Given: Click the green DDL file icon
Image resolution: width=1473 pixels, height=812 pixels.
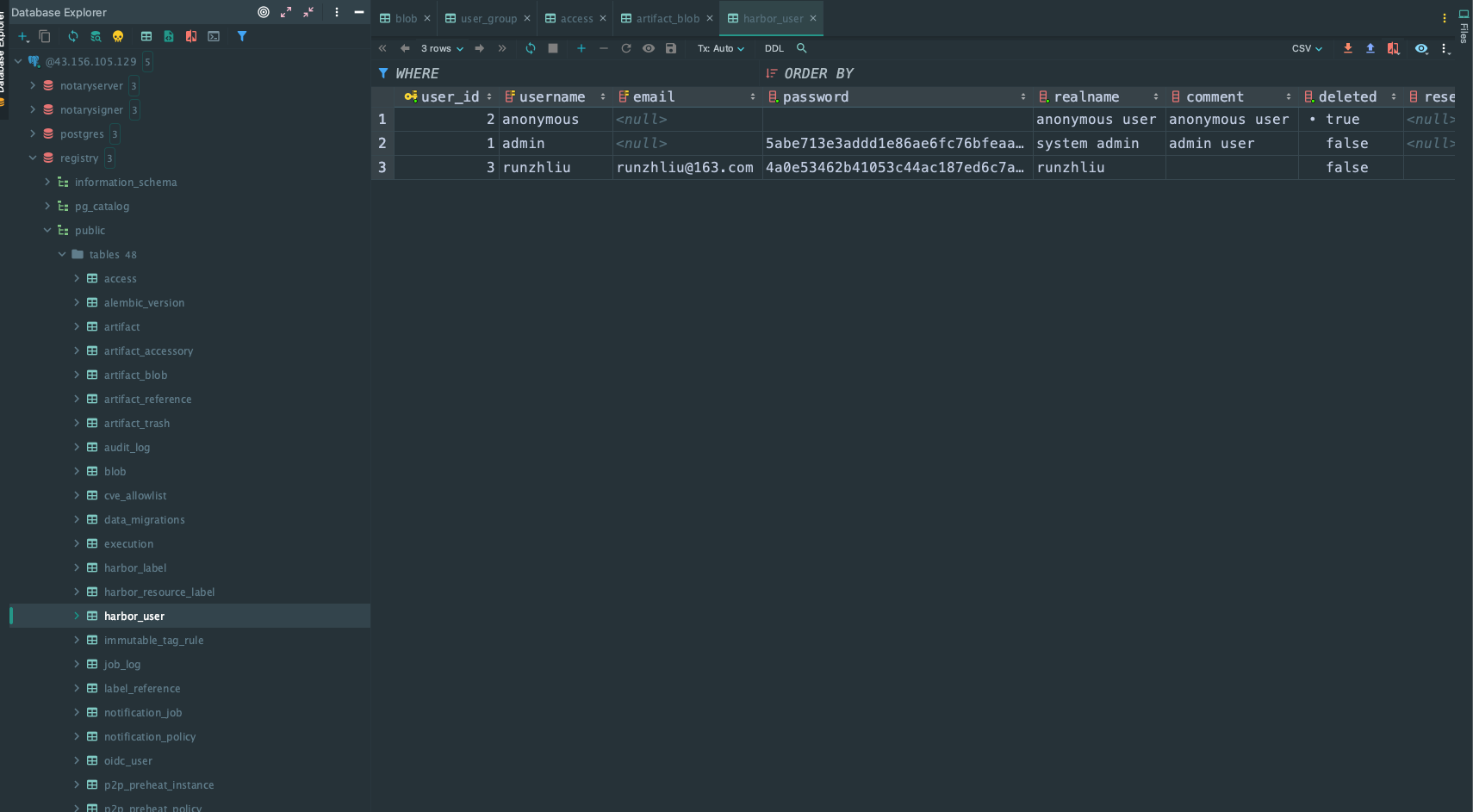Looking at the screenshot, I should 169,36.
